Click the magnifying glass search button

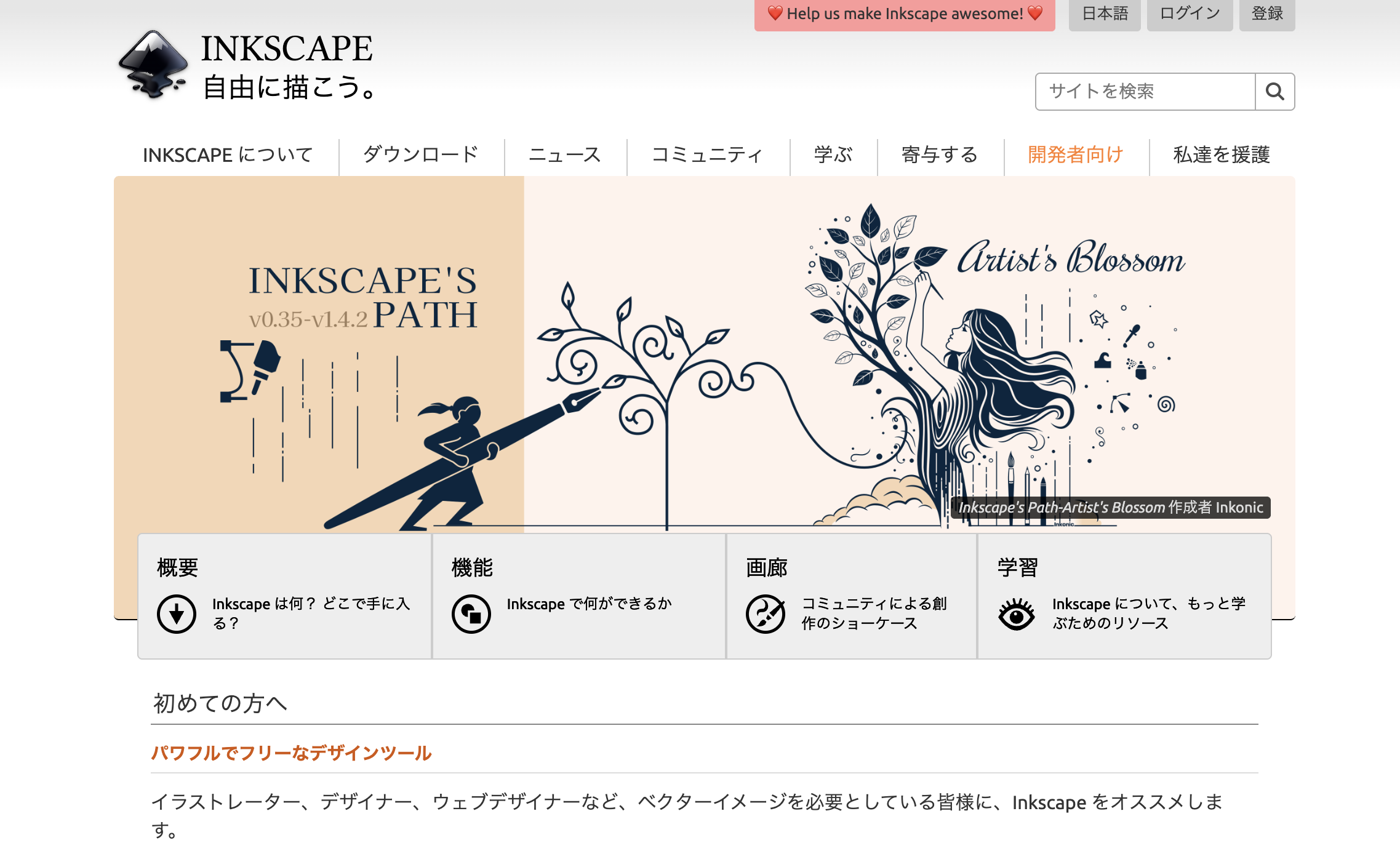coord(1274,92)
